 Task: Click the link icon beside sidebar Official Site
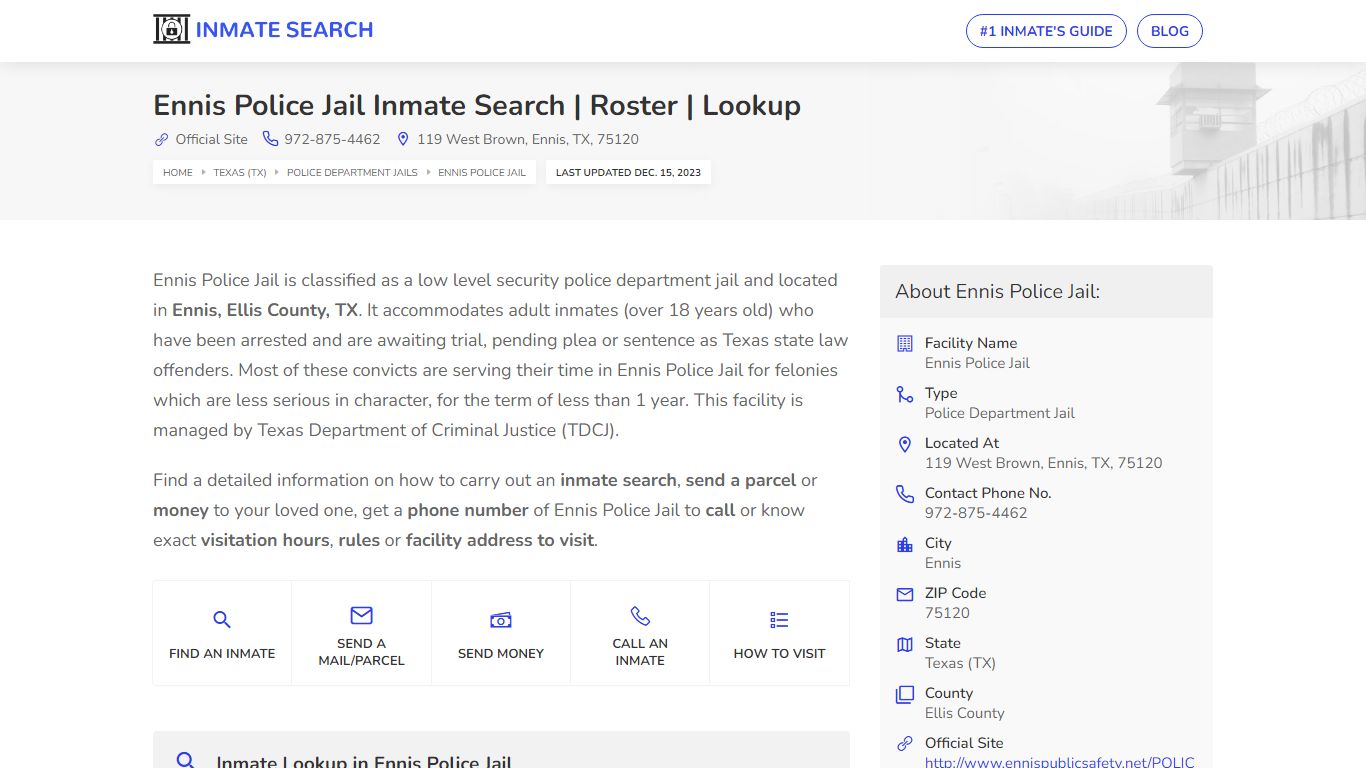click(905, 744)
